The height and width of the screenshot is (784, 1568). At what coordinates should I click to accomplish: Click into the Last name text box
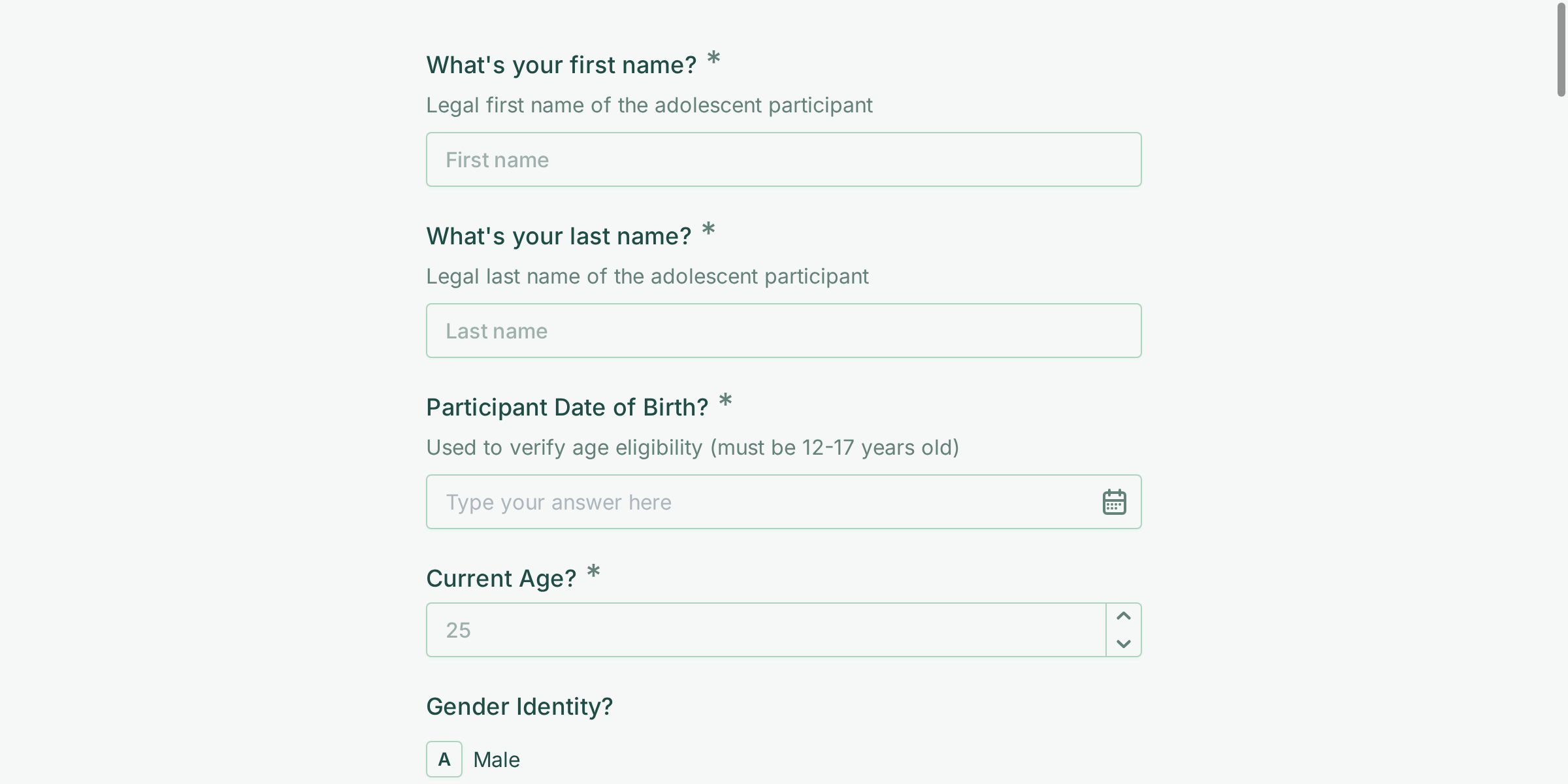click(x=783, y=331)
